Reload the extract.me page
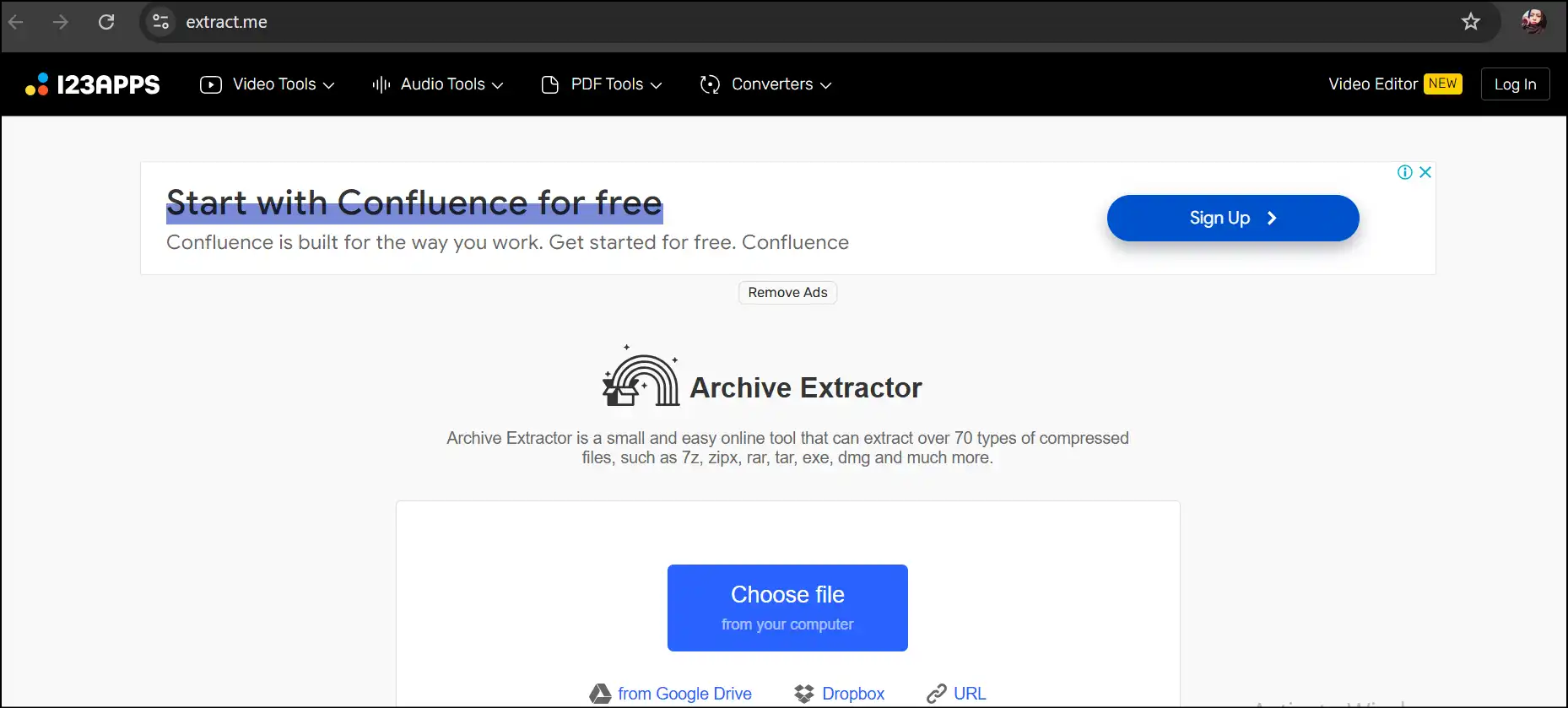1568x708 pixels. [106, 22]
